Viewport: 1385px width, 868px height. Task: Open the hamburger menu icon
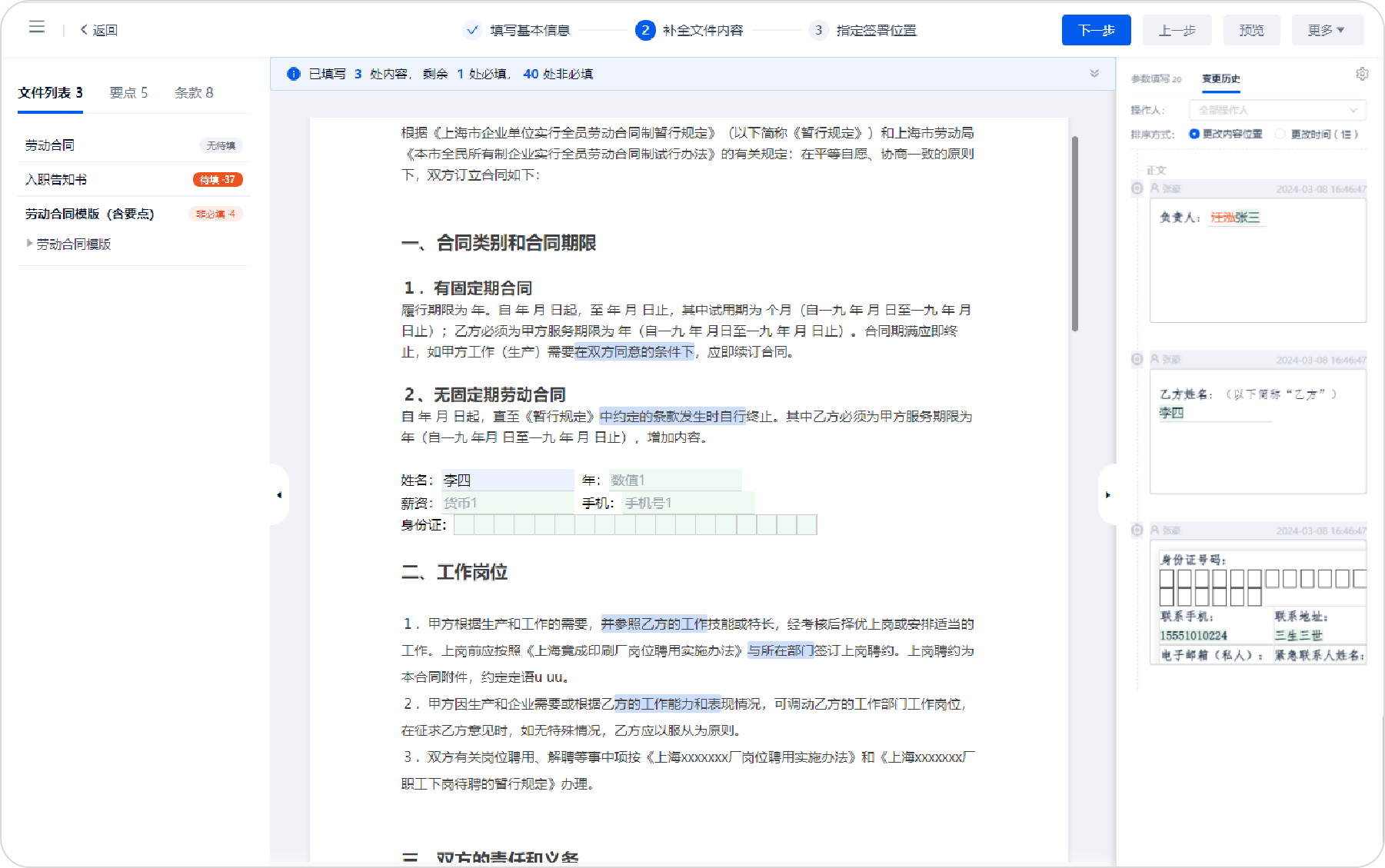[36, 28]
